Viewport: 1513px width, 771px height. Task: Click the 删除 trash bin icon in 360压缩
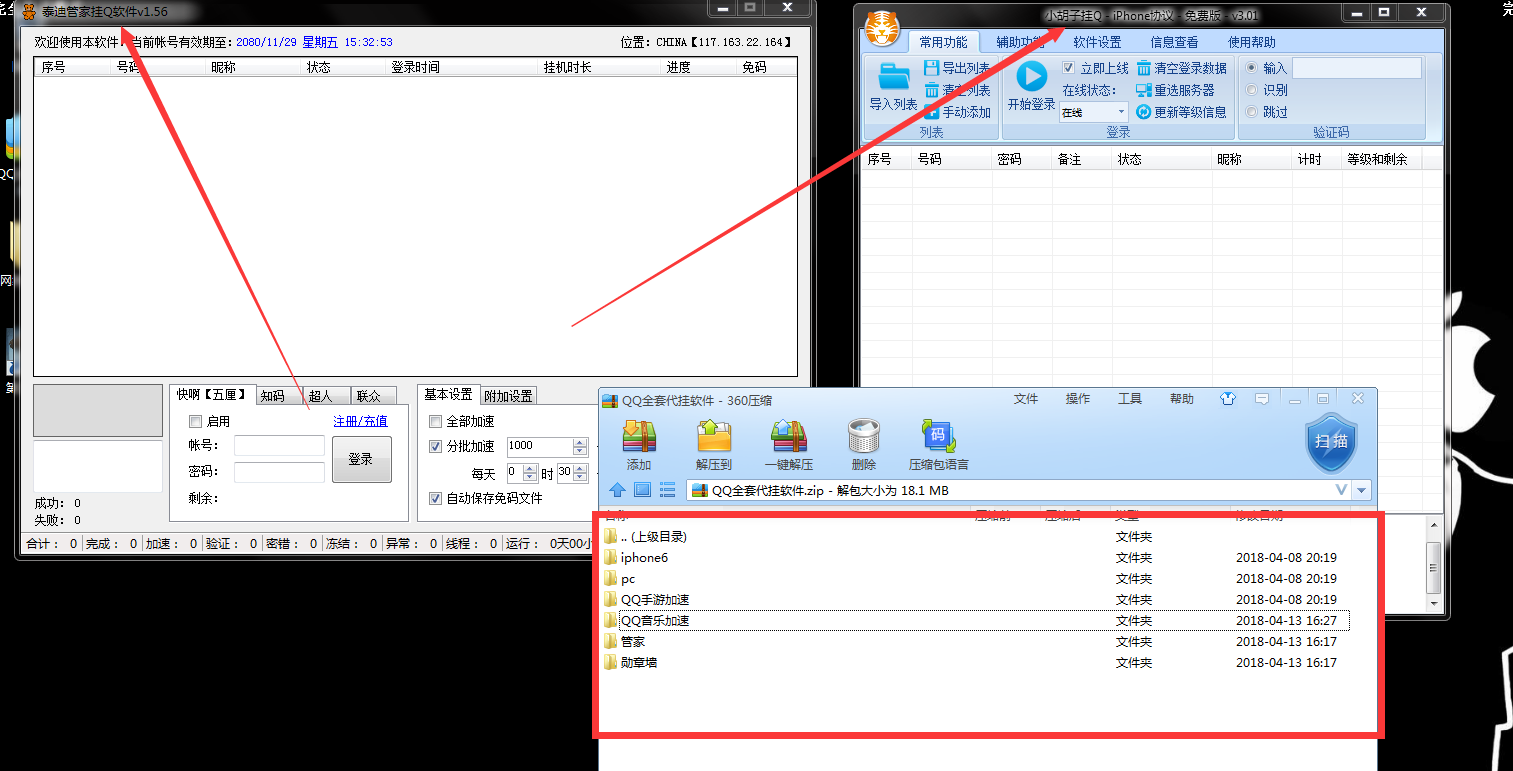tap(863, 437)
